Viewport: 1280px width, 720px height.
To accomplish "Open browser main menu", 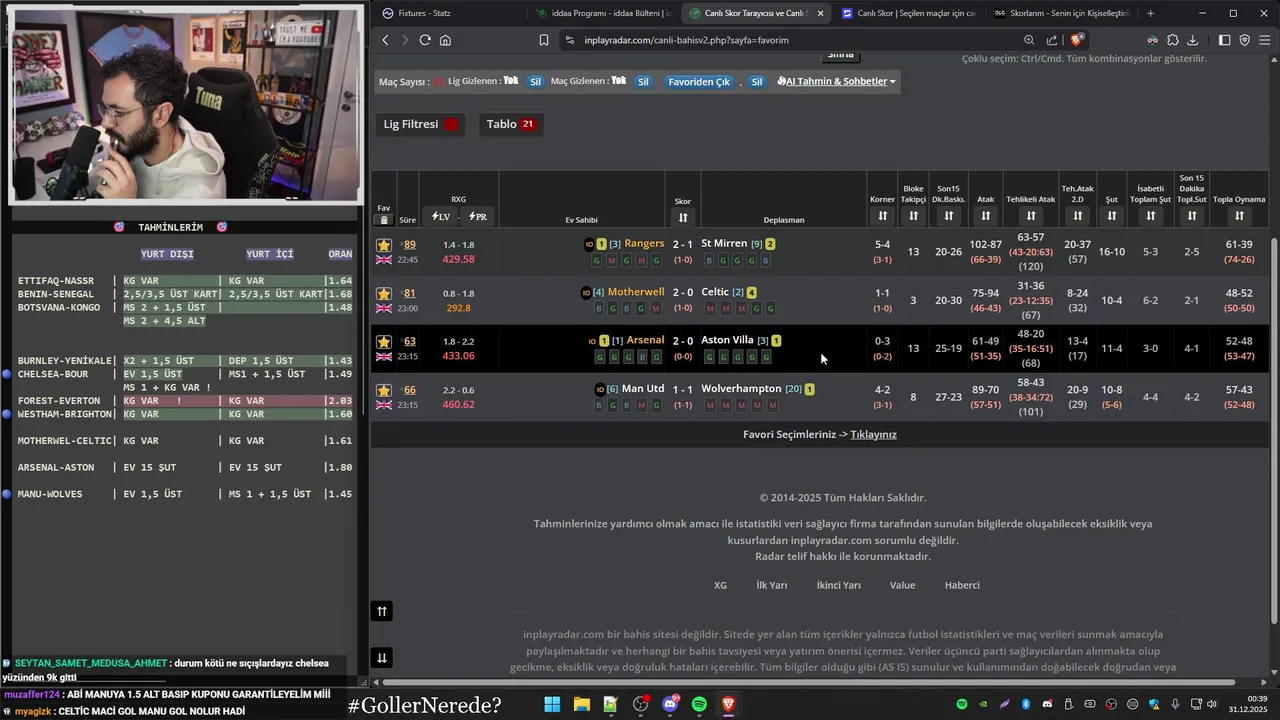I will coord(1264,40).
